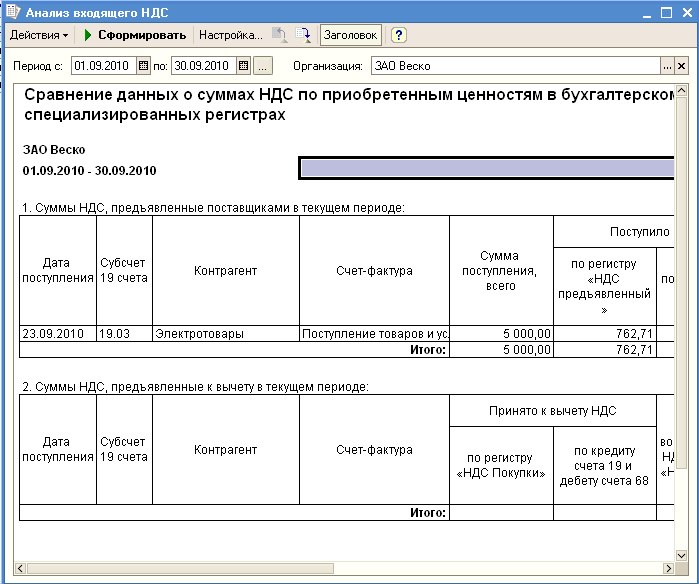Image resolution: width=699 pixels, height=584 pixels.
Task: Click the horizontal scrollbar thumb
Action: coord(181,568)
